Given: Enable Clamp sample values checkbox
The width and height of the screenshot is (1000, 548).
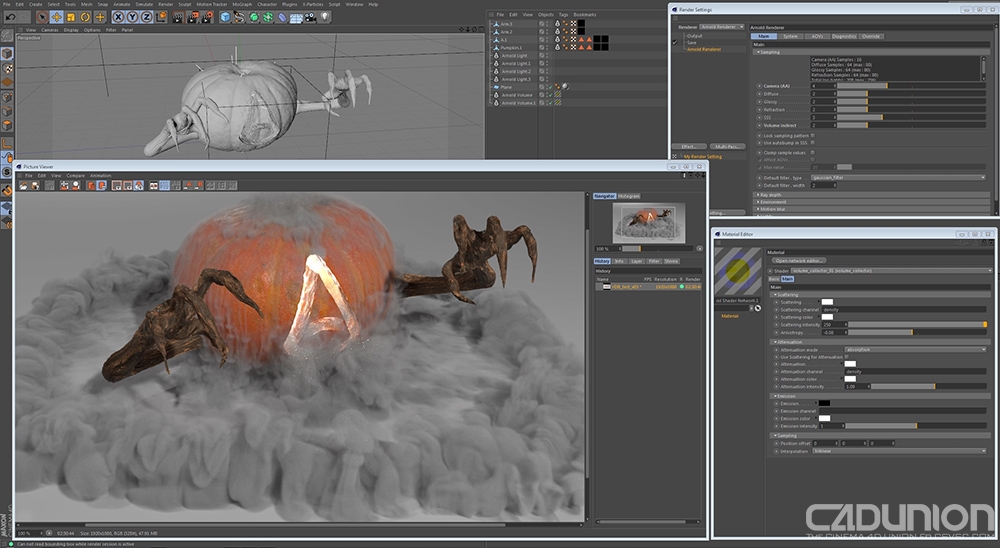Looking at the screenshot, I should tap(812, 152).
